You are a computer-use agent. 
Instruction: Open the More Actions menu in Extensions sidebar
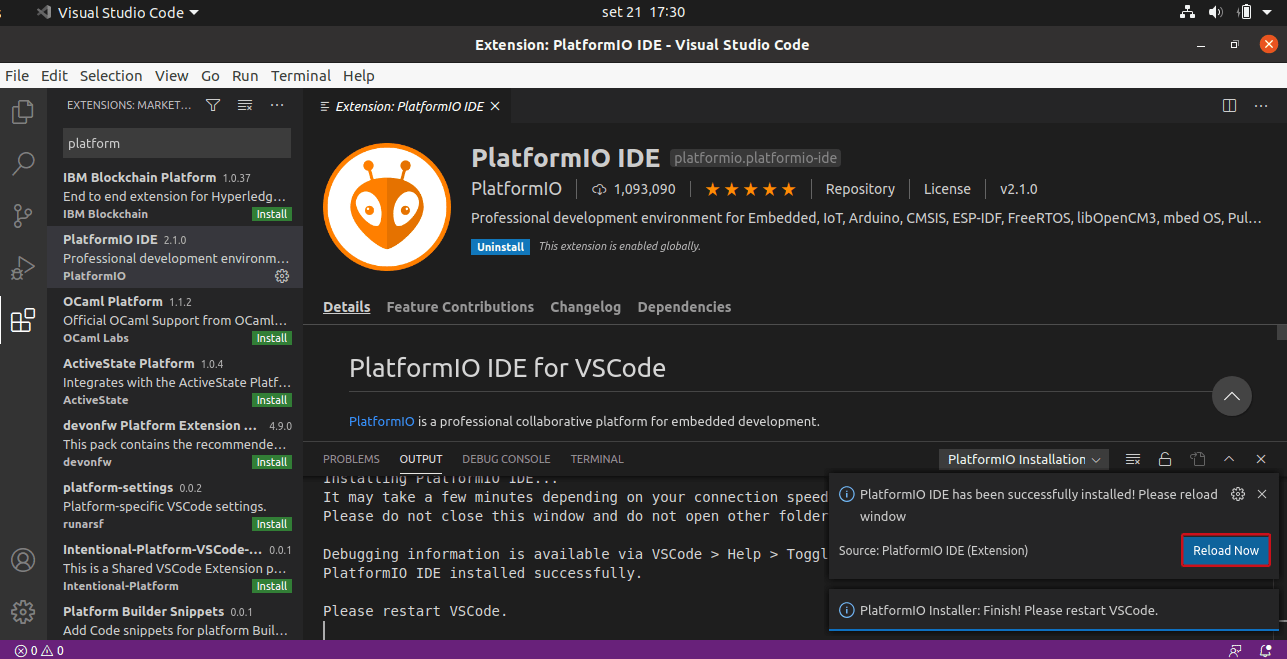tap(277, 104)
